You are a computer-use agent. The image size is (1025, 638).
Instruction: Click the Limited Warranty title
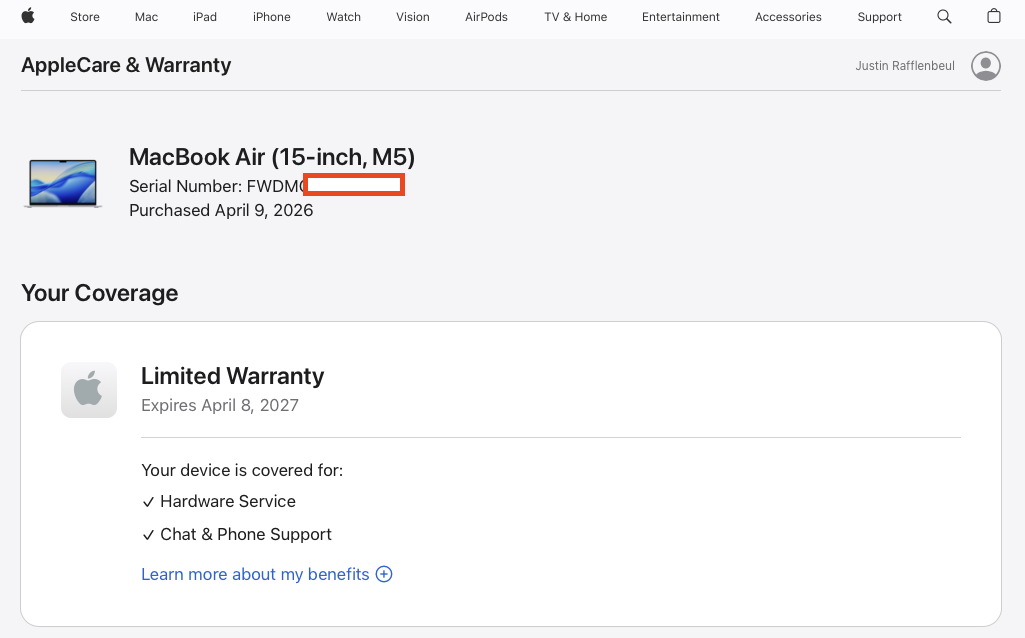(233, 376)
